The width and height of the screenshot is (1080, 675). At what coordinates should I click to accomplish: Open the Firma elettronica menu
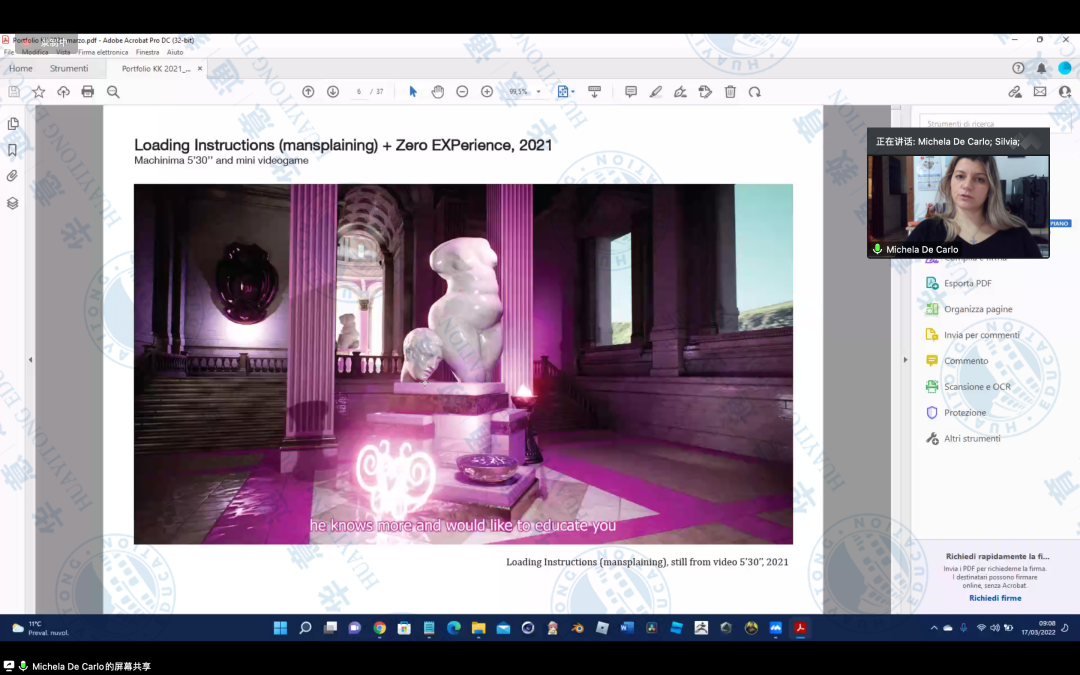pos(103,52)
